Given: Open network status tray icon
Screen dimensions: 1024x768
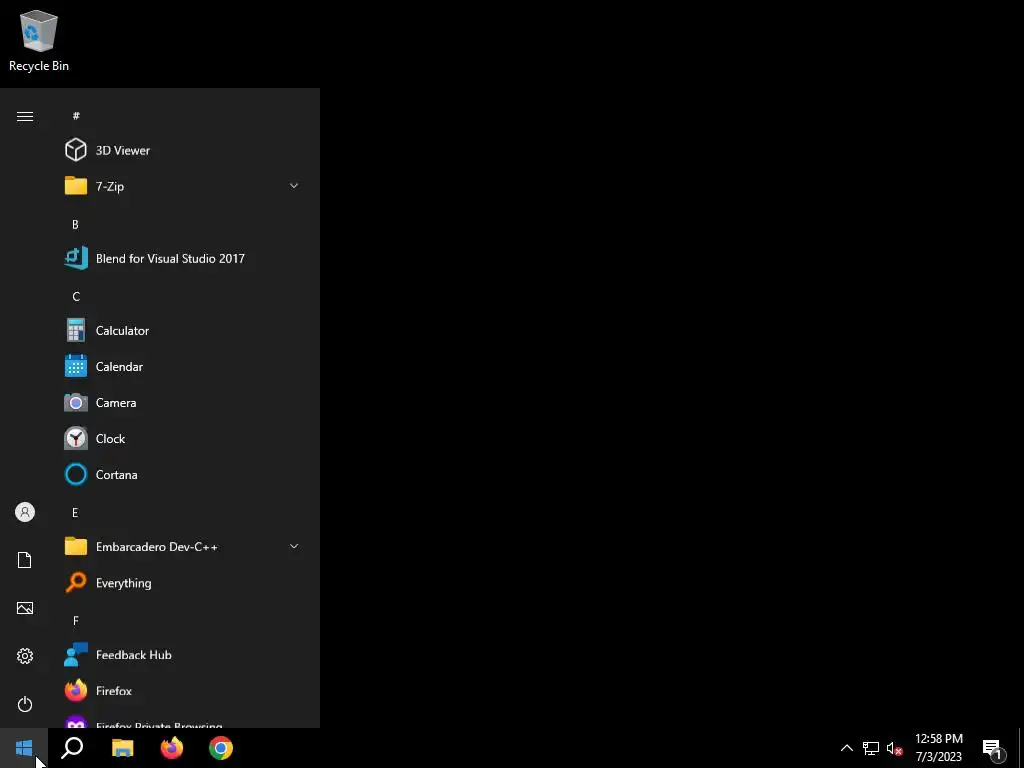Looking at the screenshot, I should [x=871, y=748].
